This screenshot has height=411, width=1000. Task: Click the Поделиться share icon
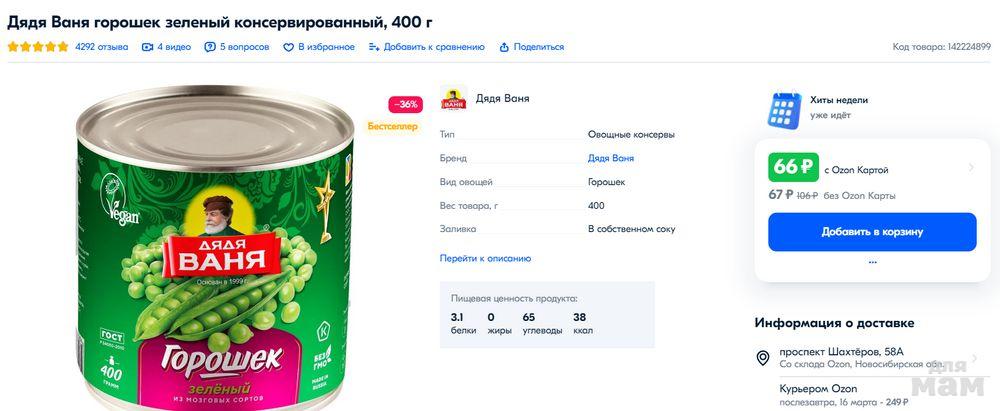[x=504, y=47]
